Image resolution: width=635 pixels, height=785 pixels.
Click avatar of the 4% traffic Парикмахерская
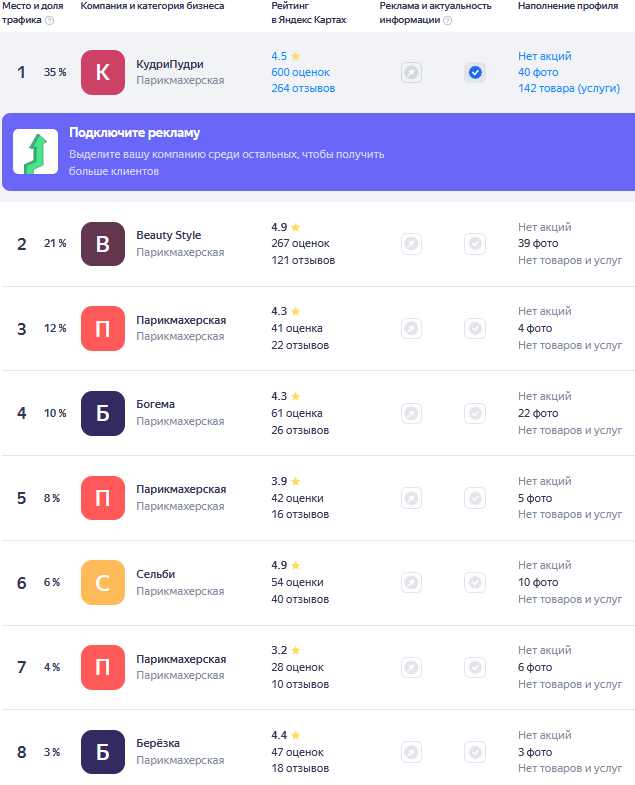(103, 667)
